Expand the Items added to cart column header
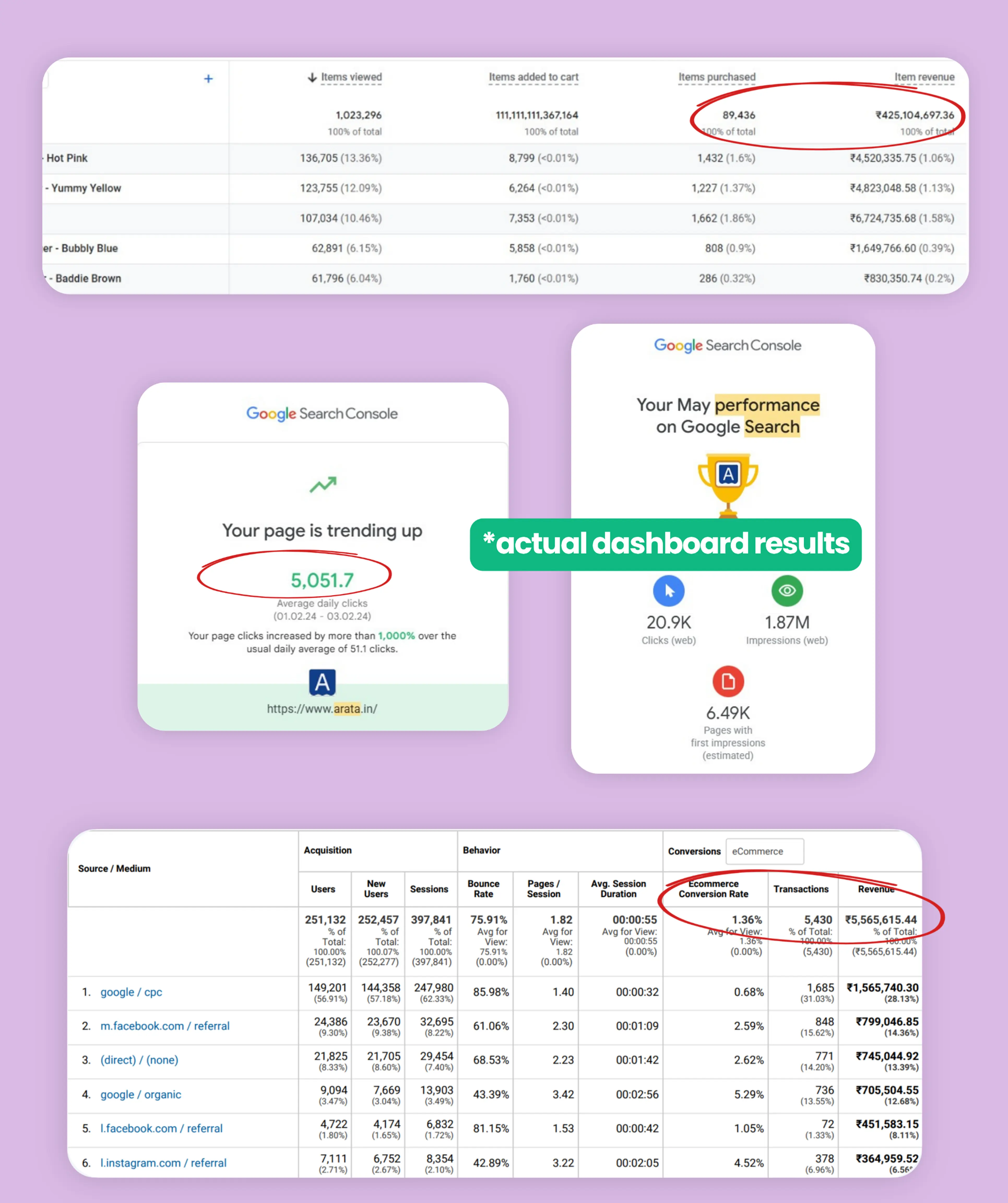Image resolution: width=1008 pixels, height=1203 pixels. [533, 77]
